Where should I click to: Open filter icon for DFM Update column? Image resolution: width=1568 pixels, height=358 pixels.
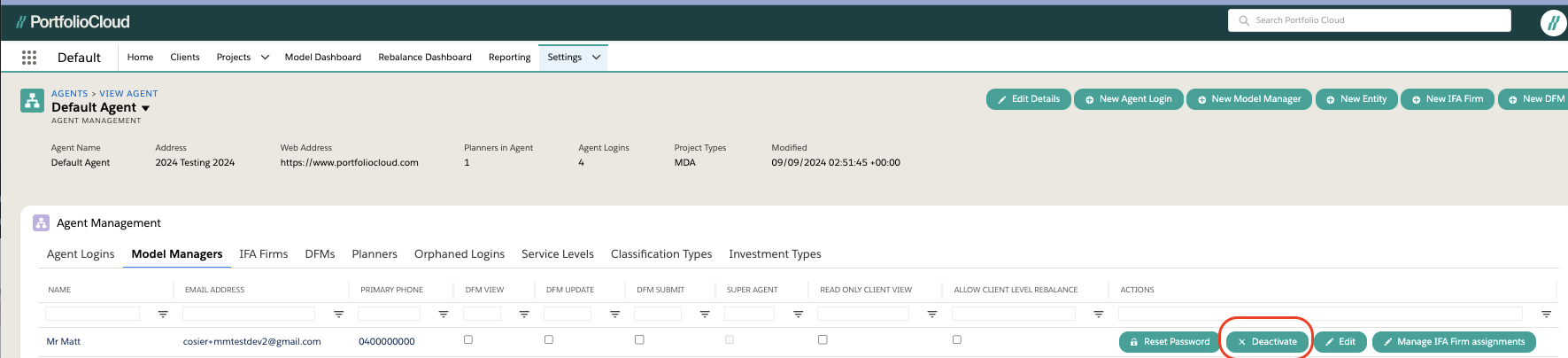[x=615, y=315]
